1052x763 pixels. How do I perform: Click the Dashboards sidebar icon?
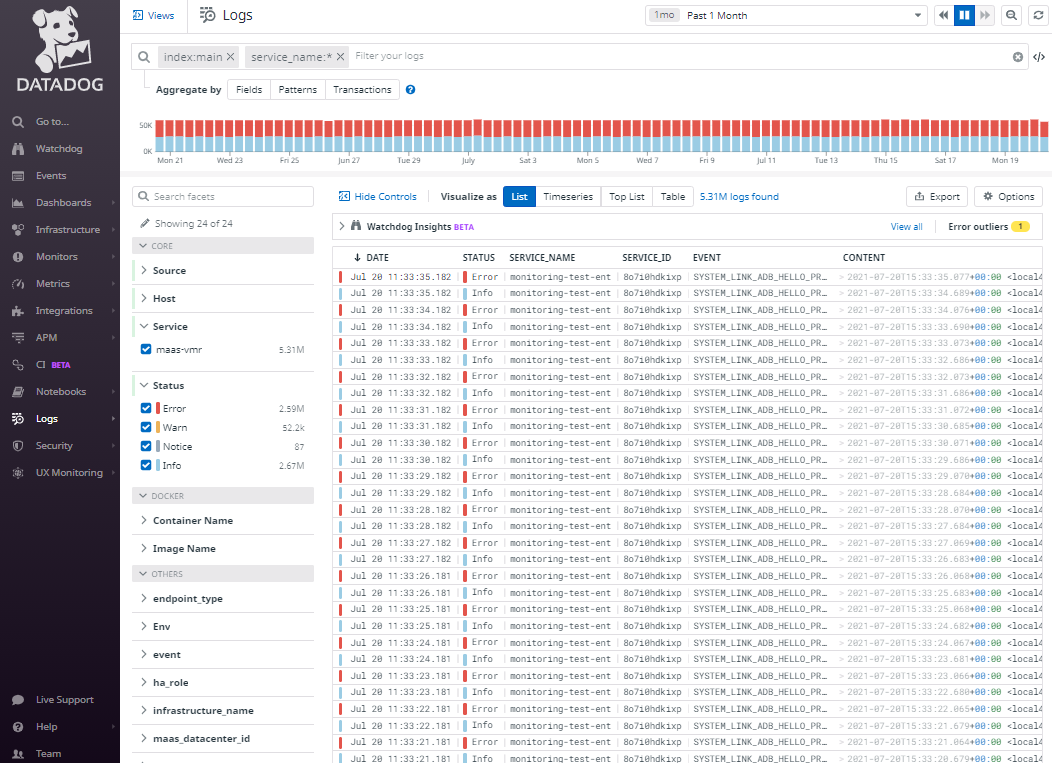coord(18,203)
